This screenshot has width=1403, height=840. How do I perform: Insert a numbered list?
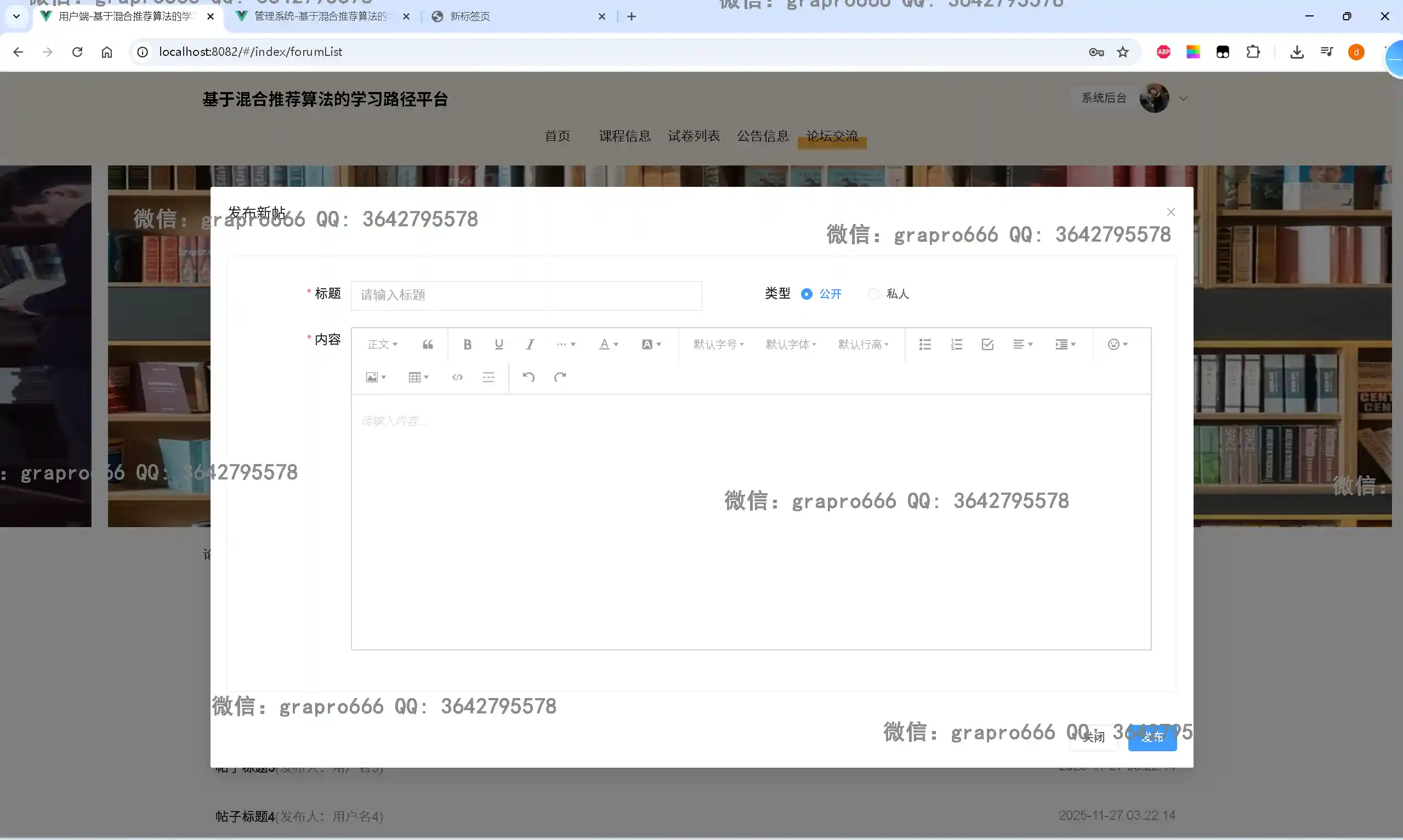(x=956, y=344)
